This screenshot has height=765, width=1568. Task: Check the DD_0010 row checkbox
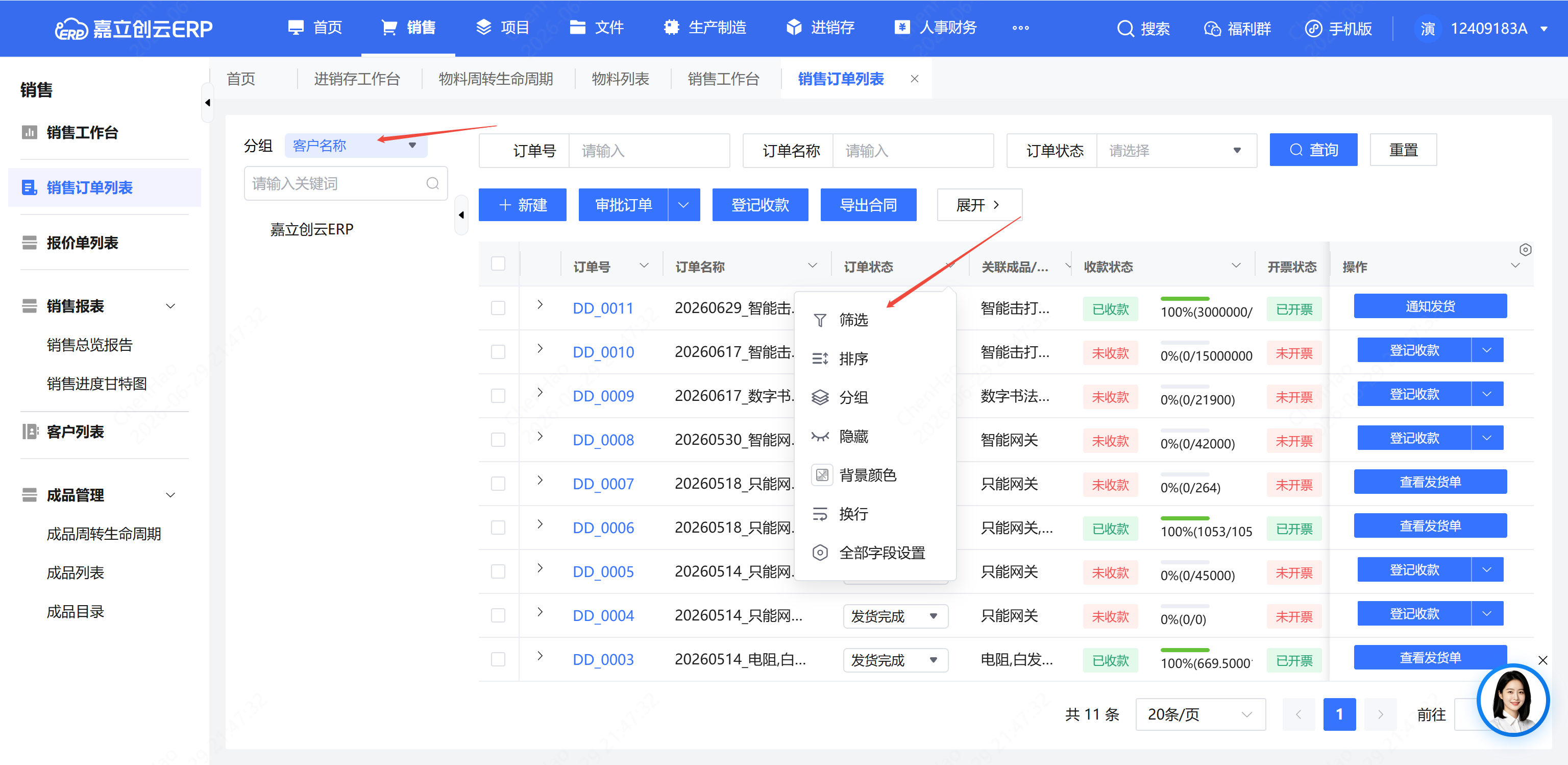point(498,351)
